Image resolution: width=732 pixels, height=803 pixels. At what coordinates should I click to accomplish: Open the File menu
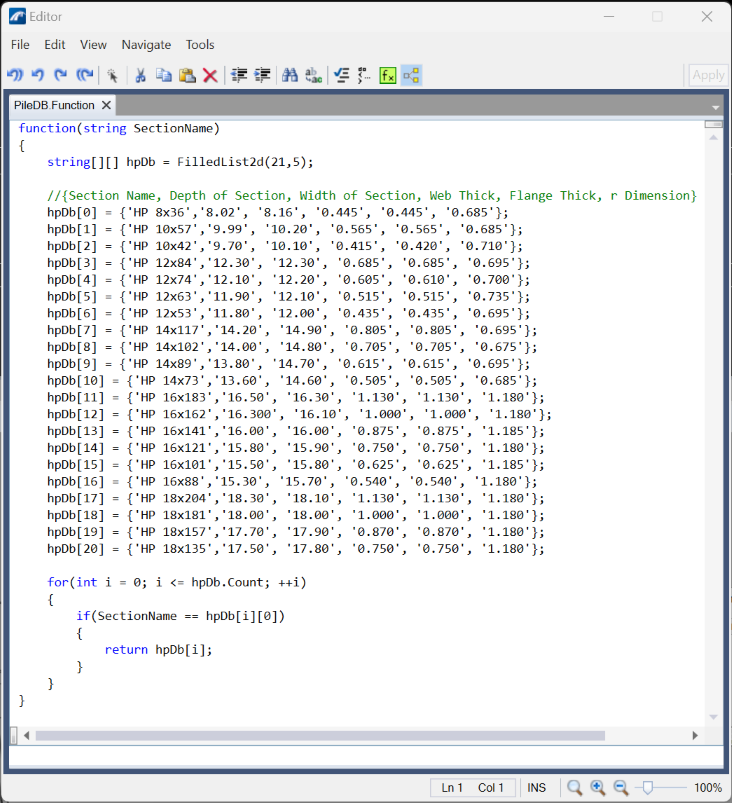pos(20,45)
